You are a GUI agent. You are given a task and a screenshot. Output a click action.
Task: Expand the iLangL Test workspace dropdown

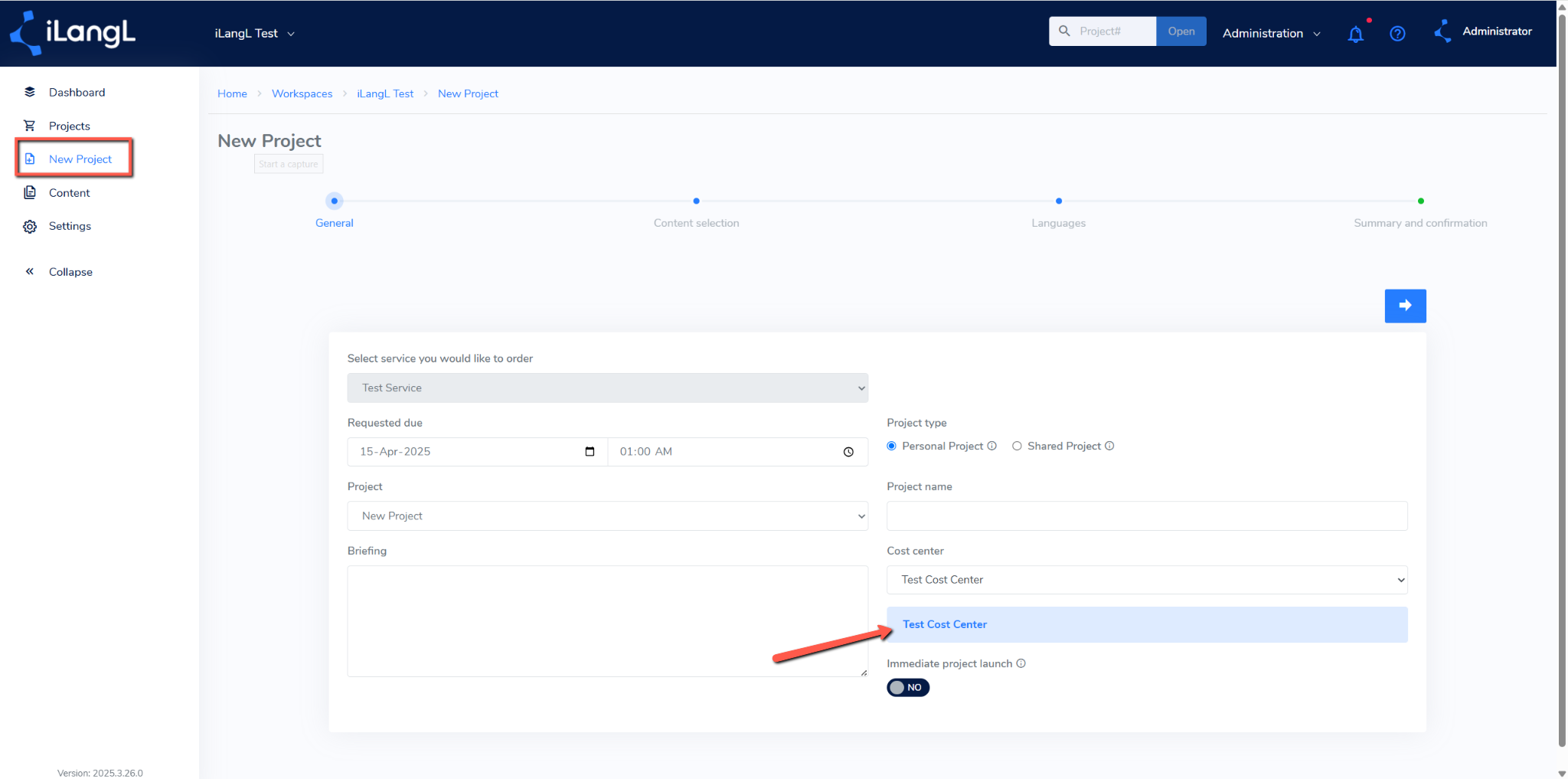click(254, 34)
